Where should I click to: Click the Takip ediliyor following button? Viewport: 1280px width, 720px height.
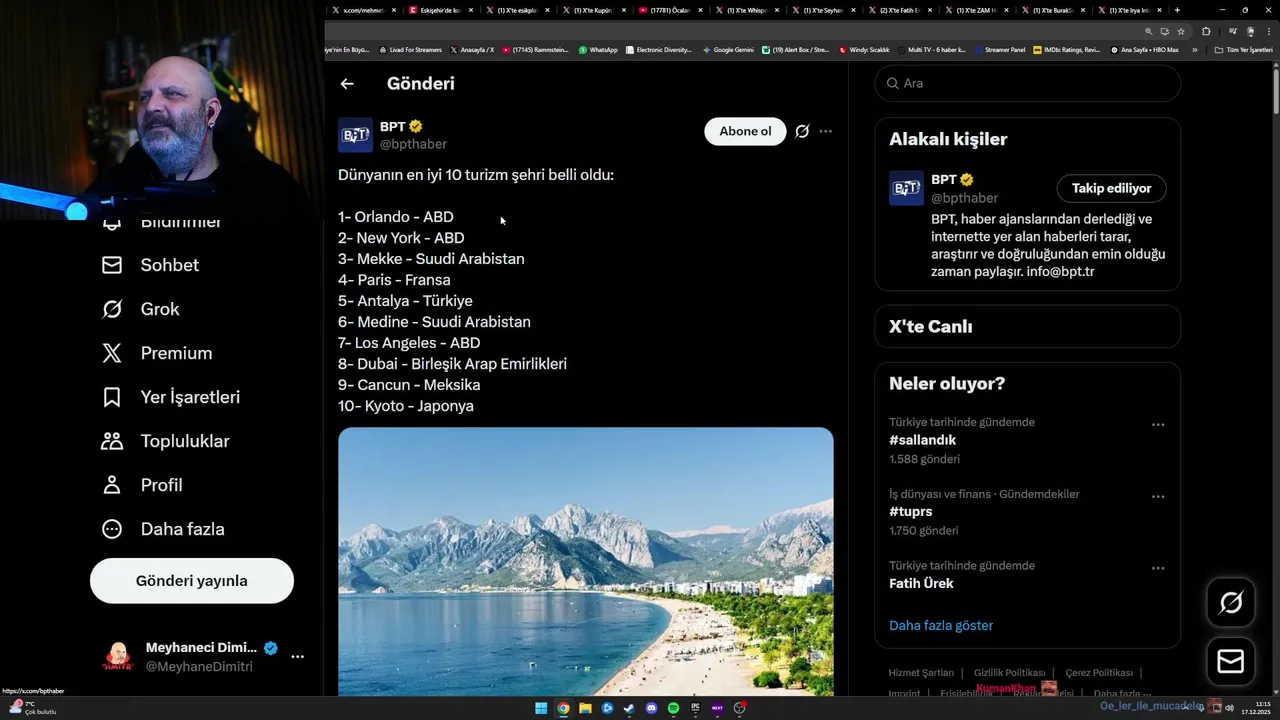point(1111,188)
